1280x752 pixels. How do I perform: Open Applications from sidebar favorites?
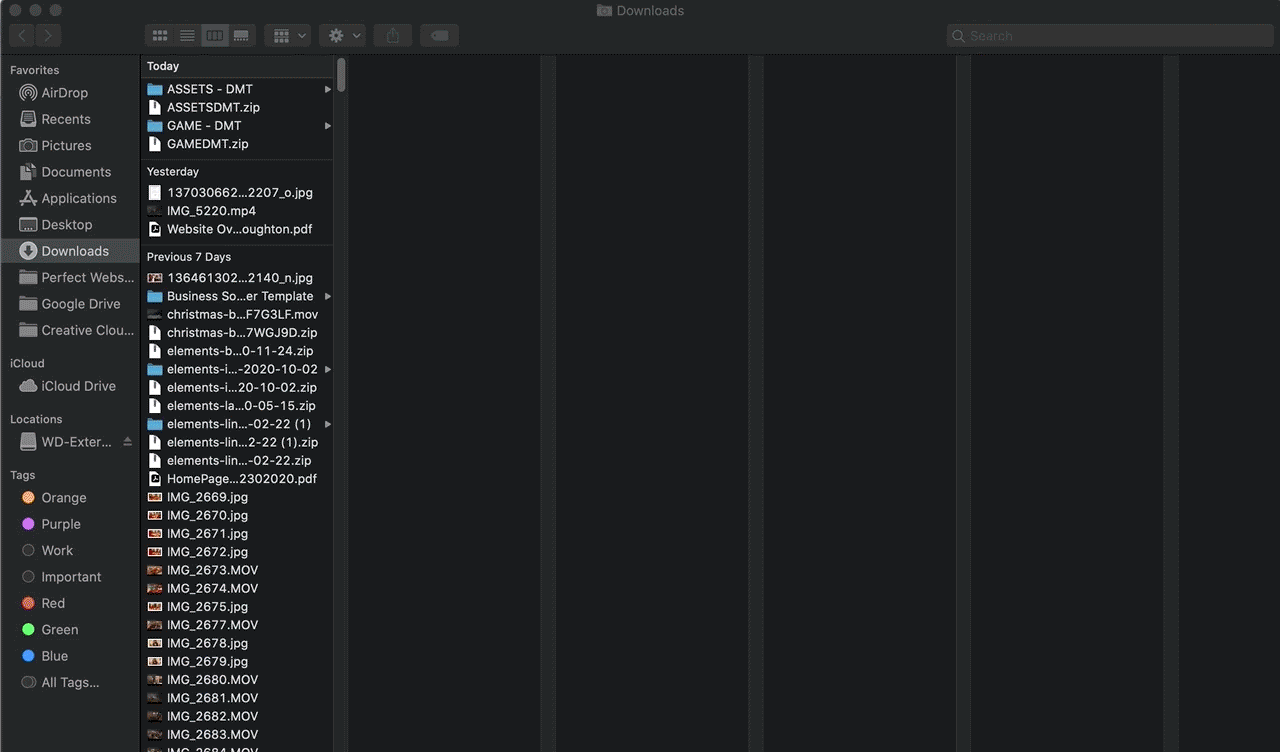tap(78, 198)
